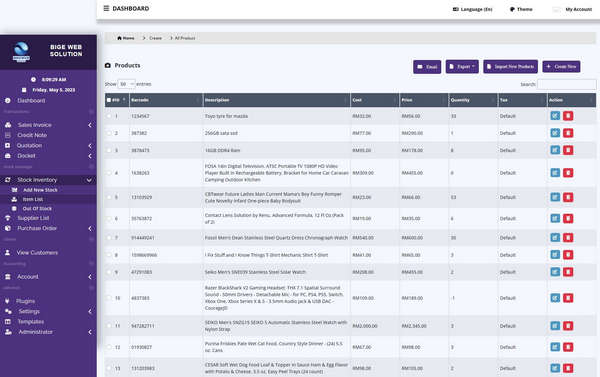The image size is (600, 377).
Task: Expand the Account submenu chevron
Action: tap(90, 276)
